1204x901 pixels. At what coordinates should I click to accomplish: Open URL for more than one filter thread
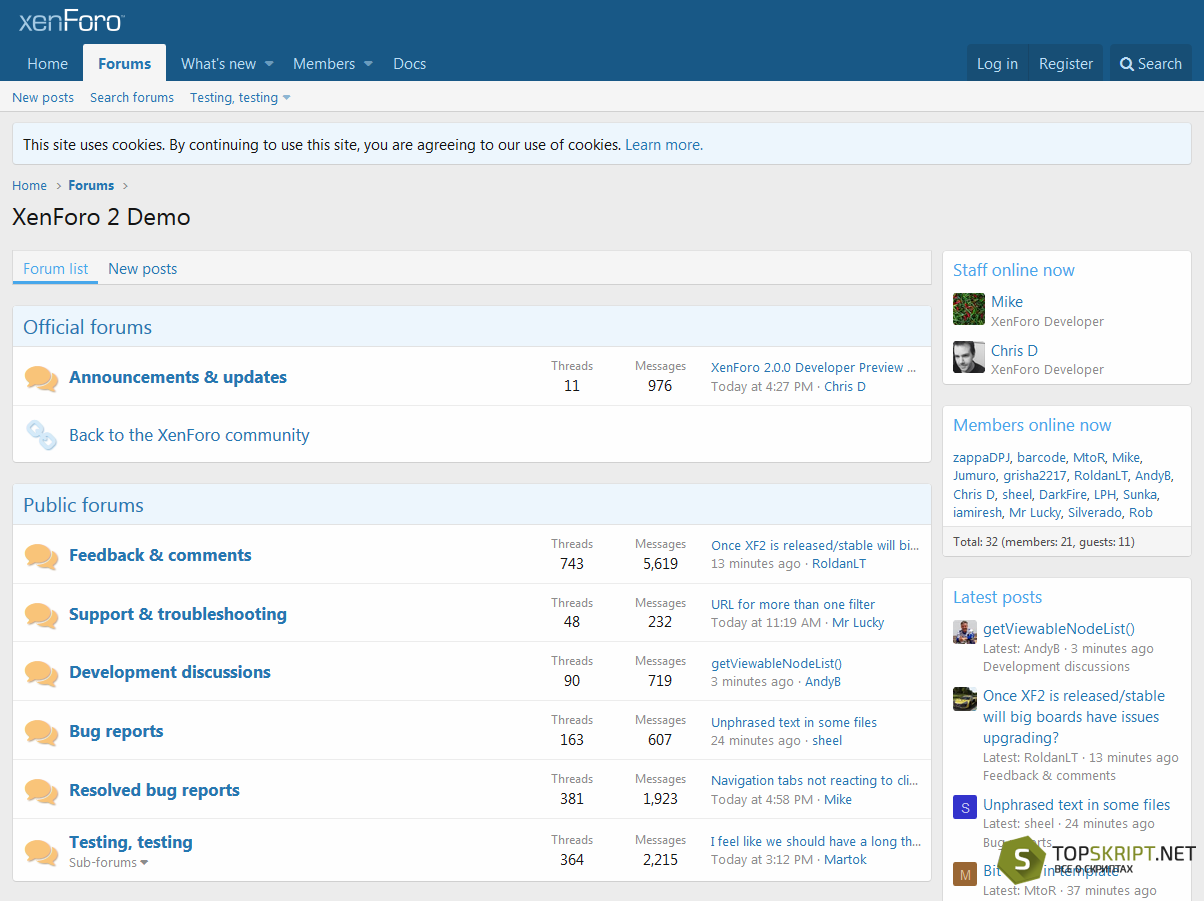(x=793, y=605)
